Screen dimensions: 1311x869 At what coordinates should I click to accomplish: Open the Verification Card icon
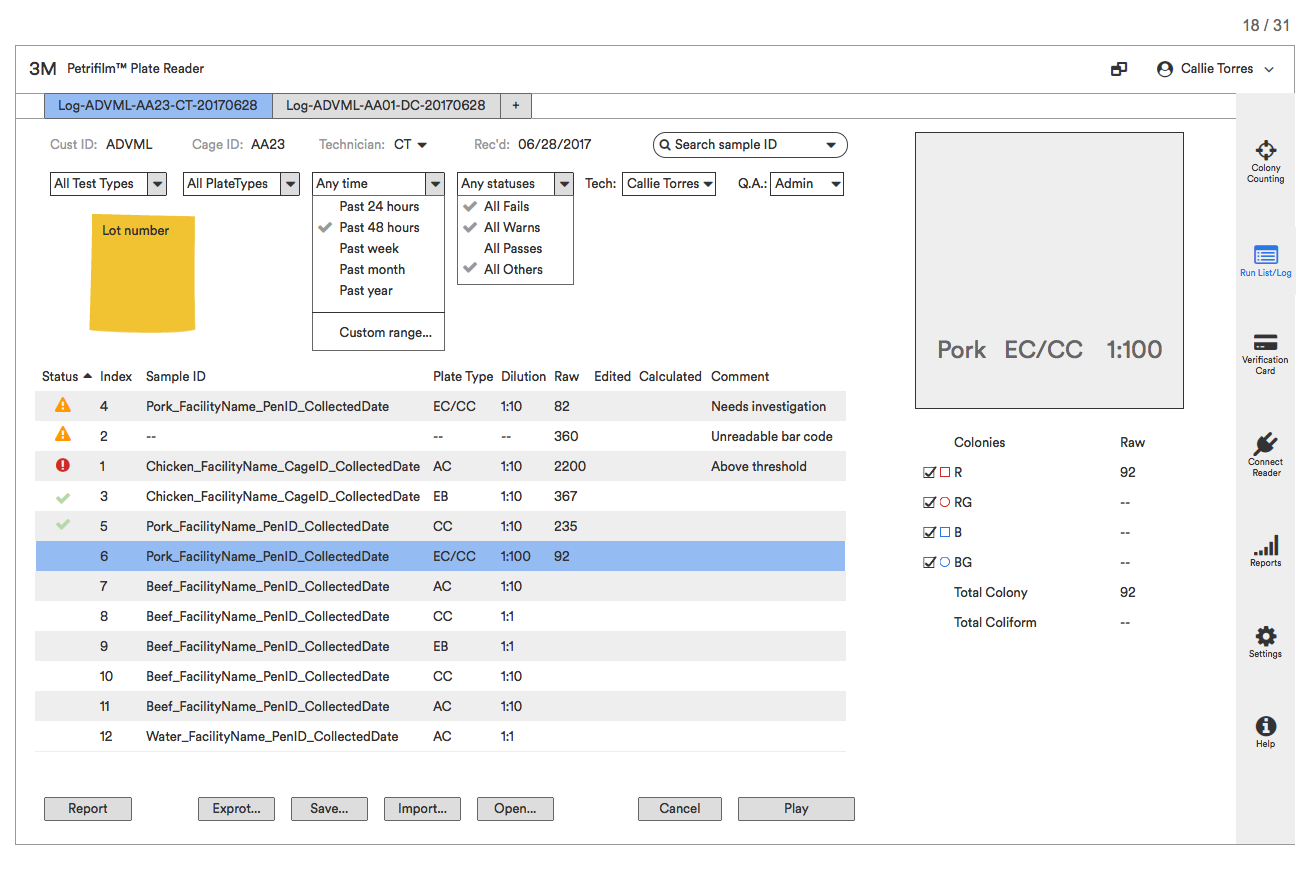pyautogui.click(x=1265, y=342)
